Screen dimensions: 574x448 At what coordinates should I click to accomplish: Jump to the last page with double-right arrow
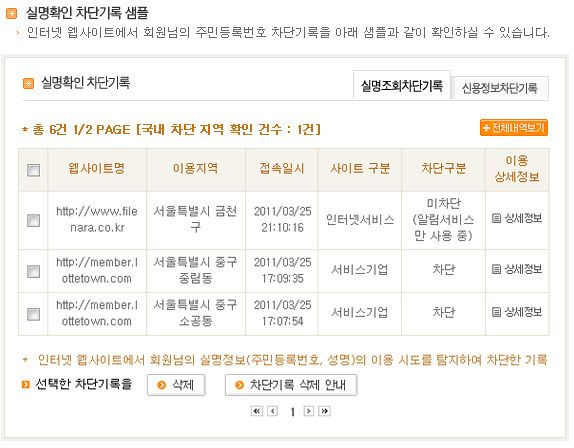coord(324,411)
